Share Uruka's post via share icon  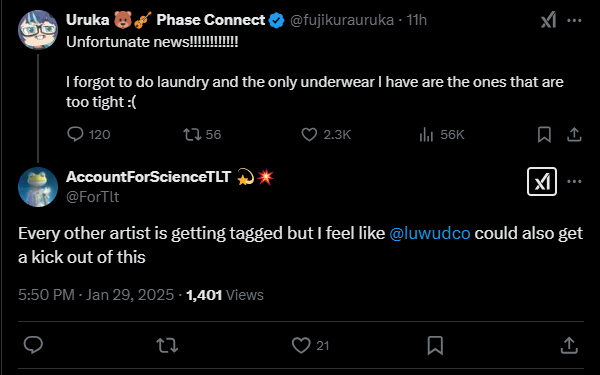tap(574, 135)
